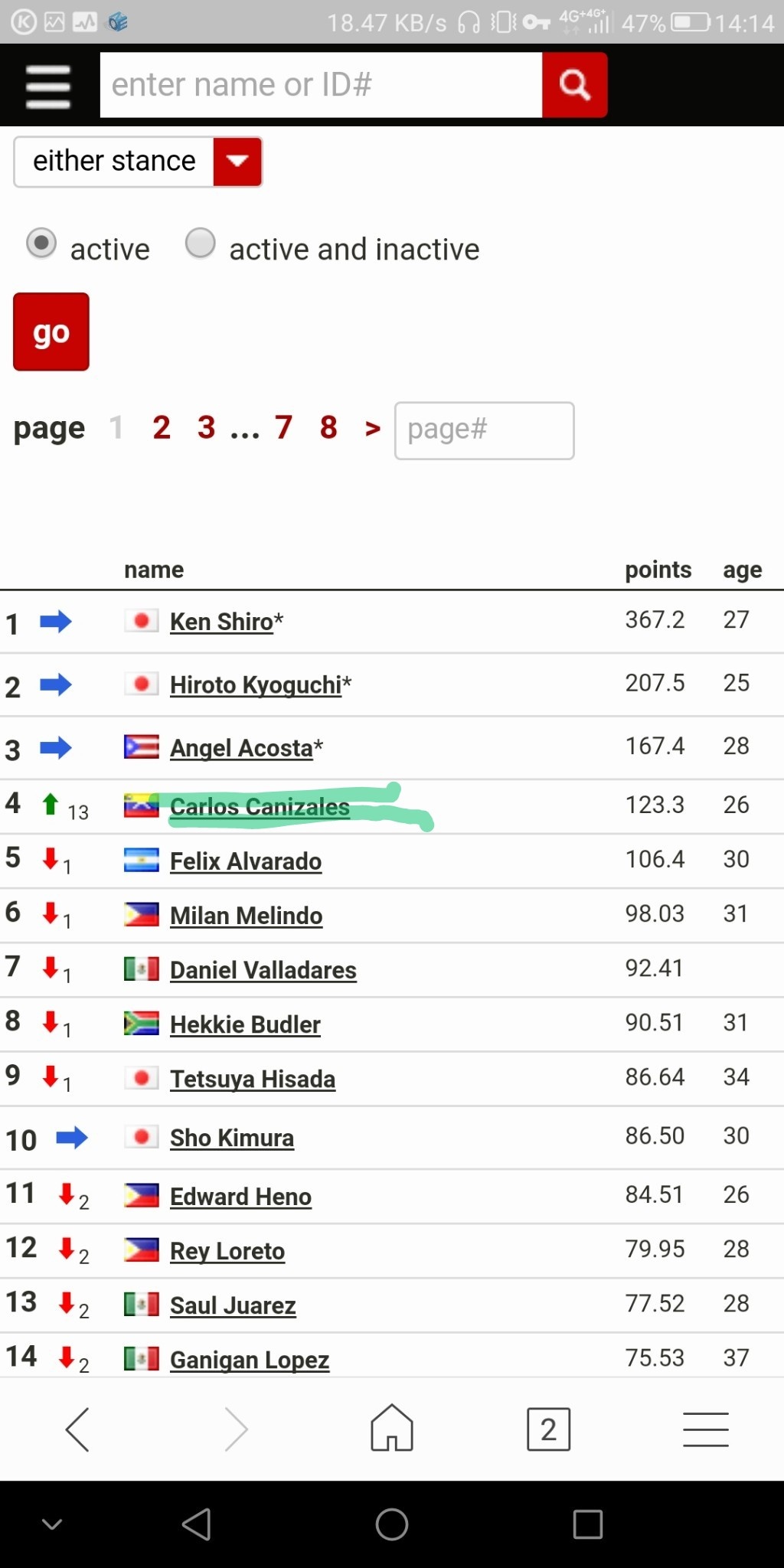The width and height of the screenshot is (784, 1568).
Task: Tap the red search magnifier button
Action: 575,85
